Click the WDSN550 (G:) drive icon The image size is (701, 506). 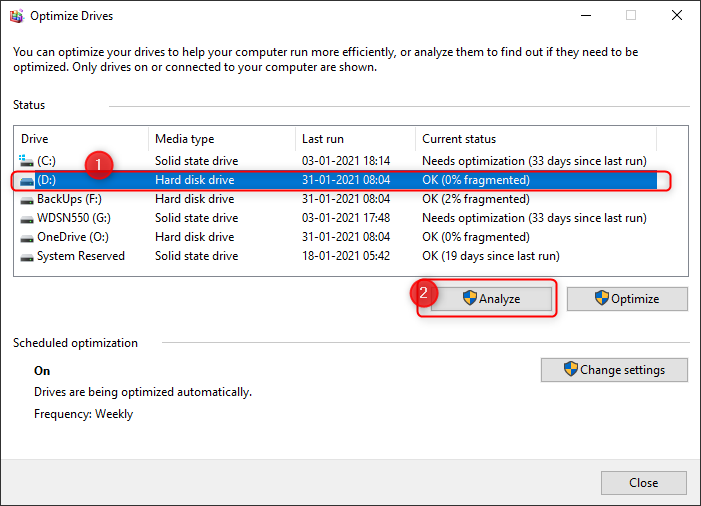click(x=26, y=219)
